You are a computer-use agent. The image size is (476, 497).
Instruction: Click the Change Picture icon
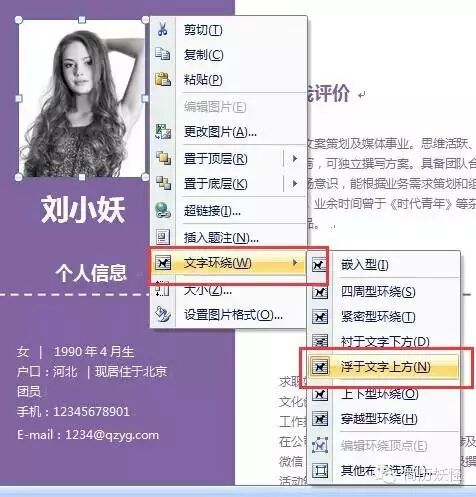click(x=163, y=131)
